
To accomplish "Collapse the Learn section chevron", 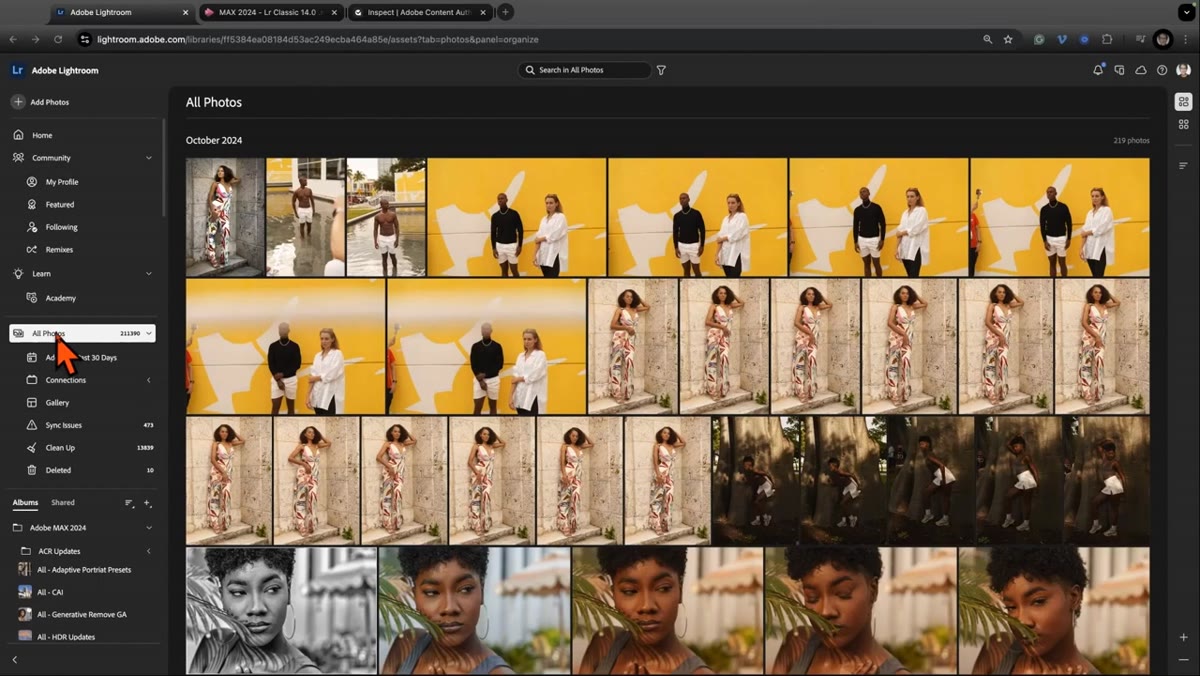I will click(149, 274).
